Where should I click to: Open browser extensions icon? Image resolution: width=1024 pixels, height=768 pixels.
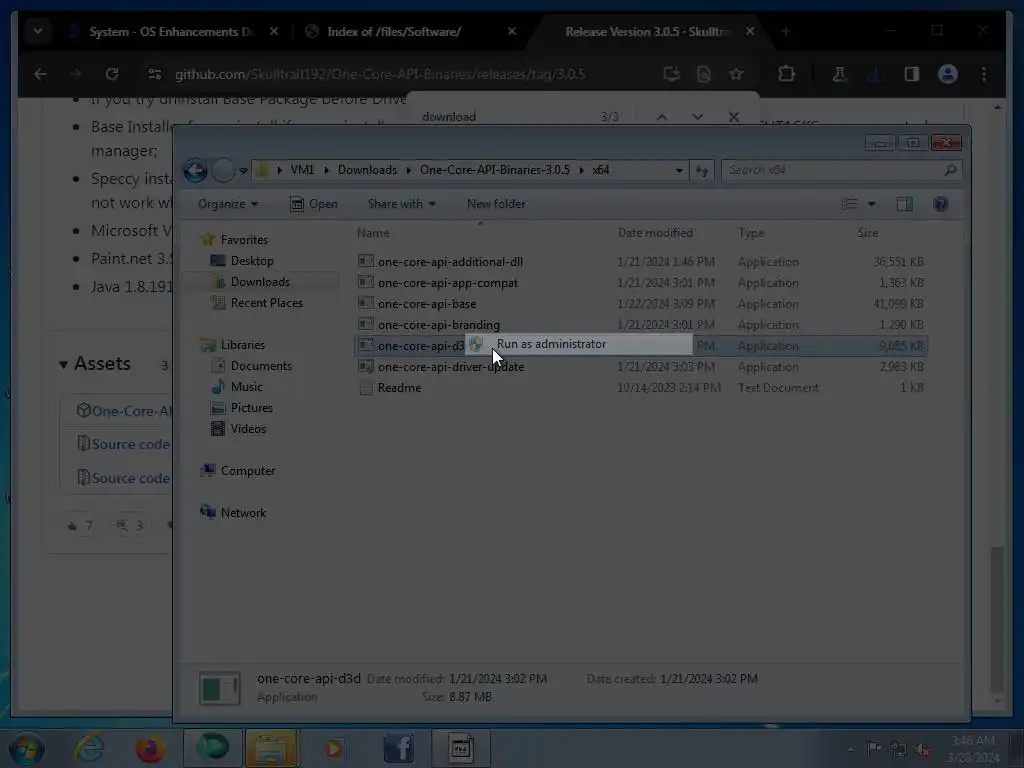coord(786,74)
